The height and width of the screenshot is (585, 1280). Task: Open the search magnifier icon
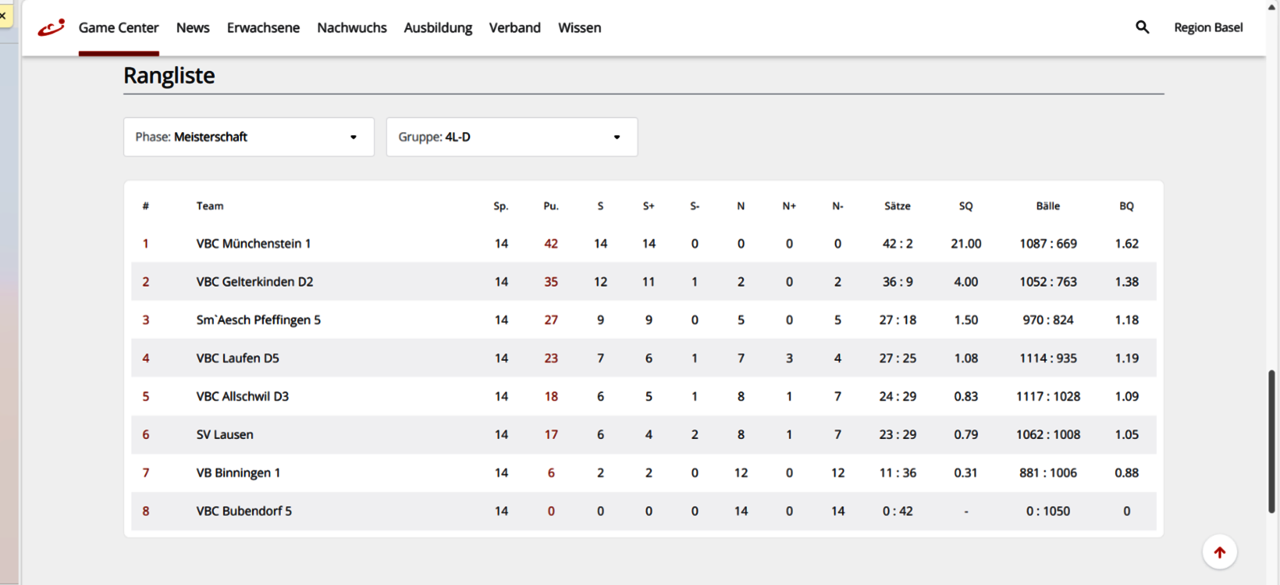1142,28
